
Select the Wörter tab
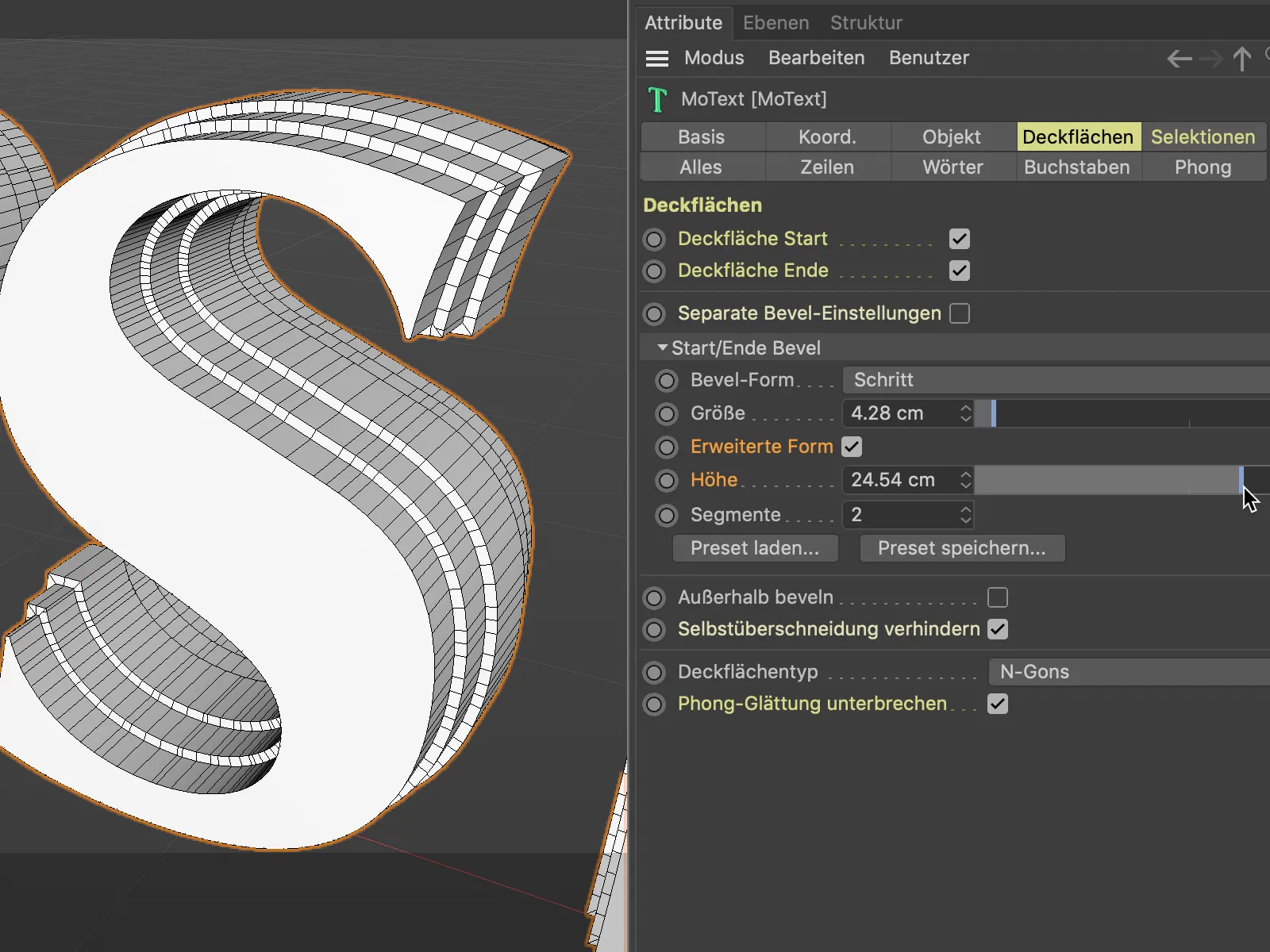coord(953,167)
